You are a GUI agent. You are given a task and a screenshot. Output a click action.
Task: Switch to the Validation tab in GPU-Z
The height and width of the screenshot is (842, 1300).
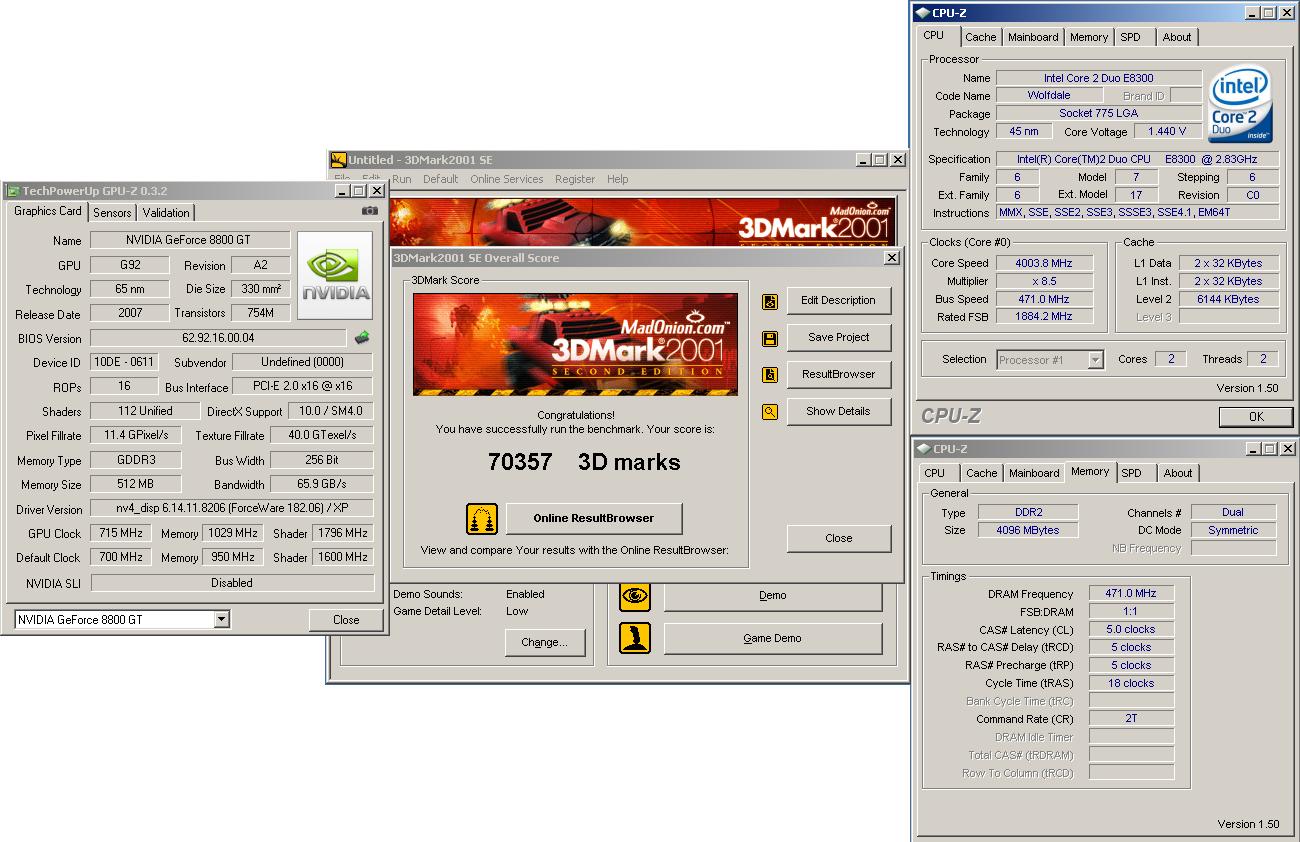pyautogui.click(x=166, y=213)
